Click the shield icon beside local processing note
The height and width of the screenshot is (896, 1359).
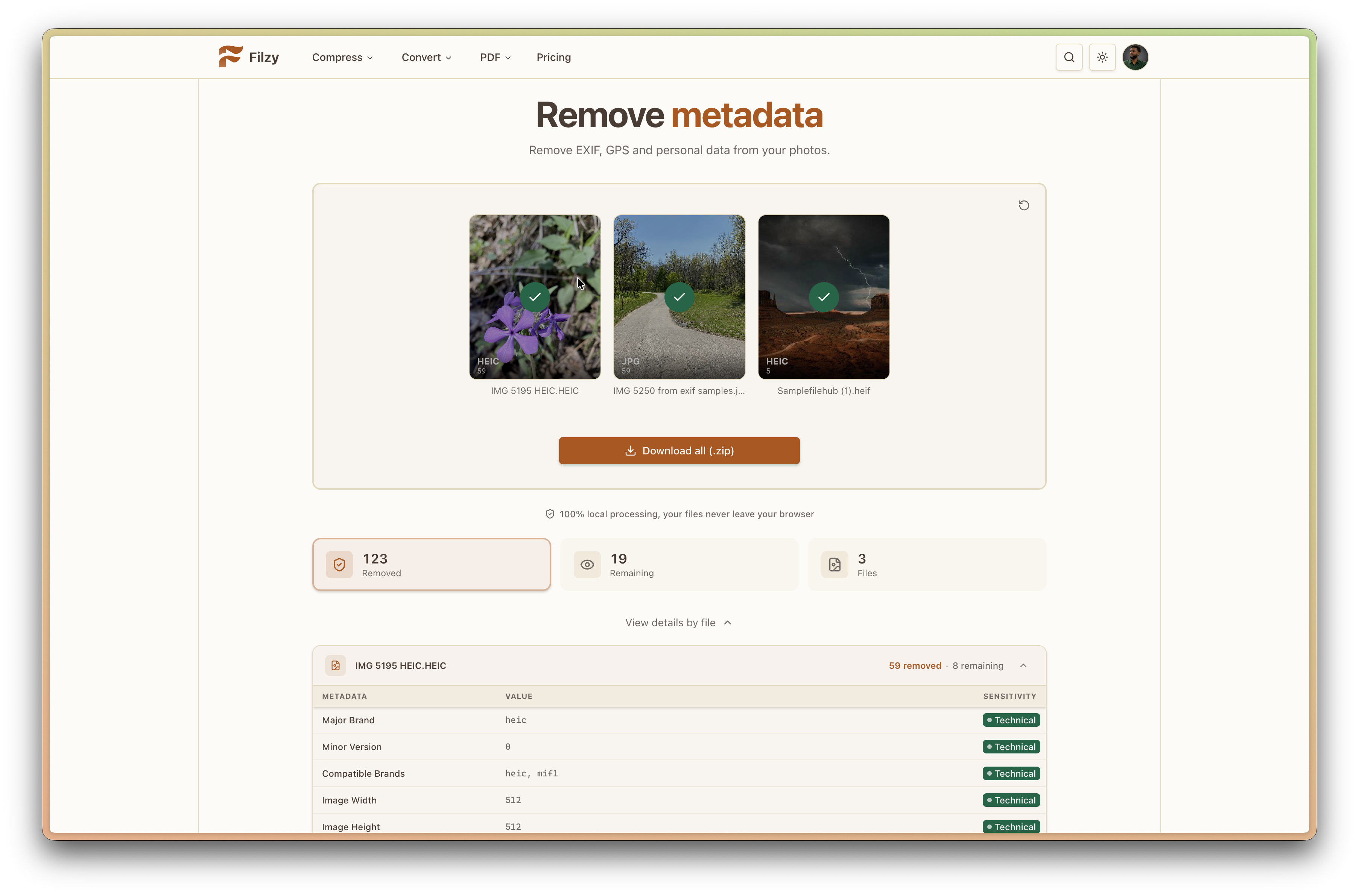click(x=550, y=514)
